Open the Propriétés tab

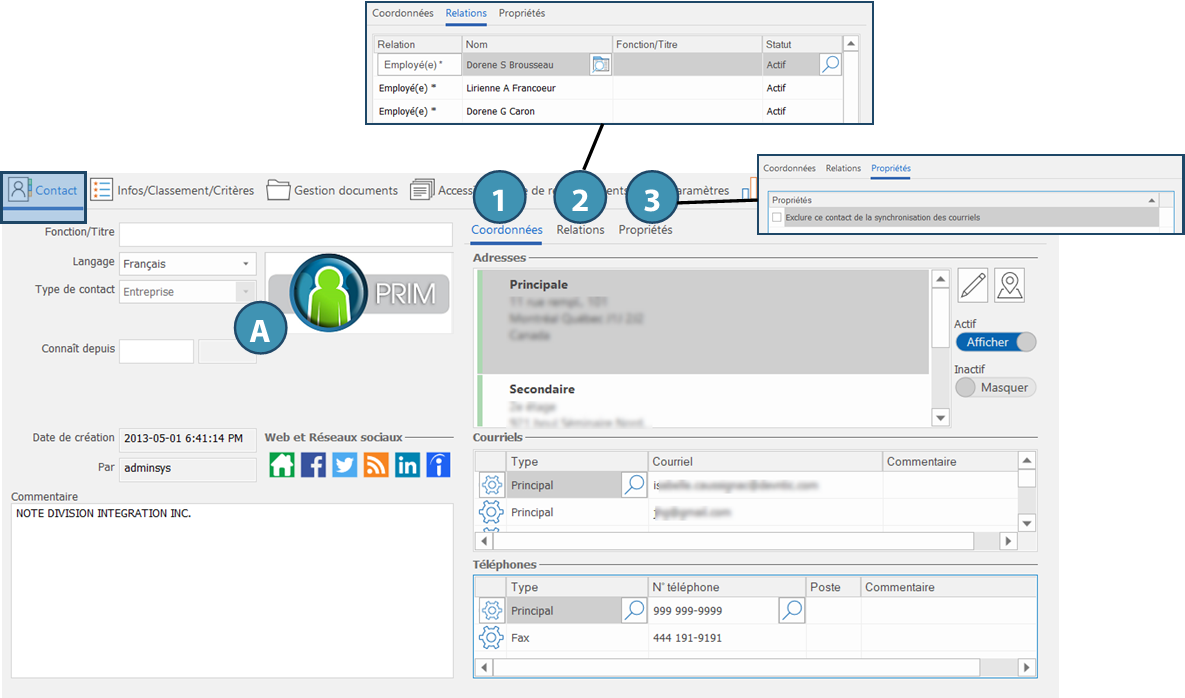tap(645, 230)
